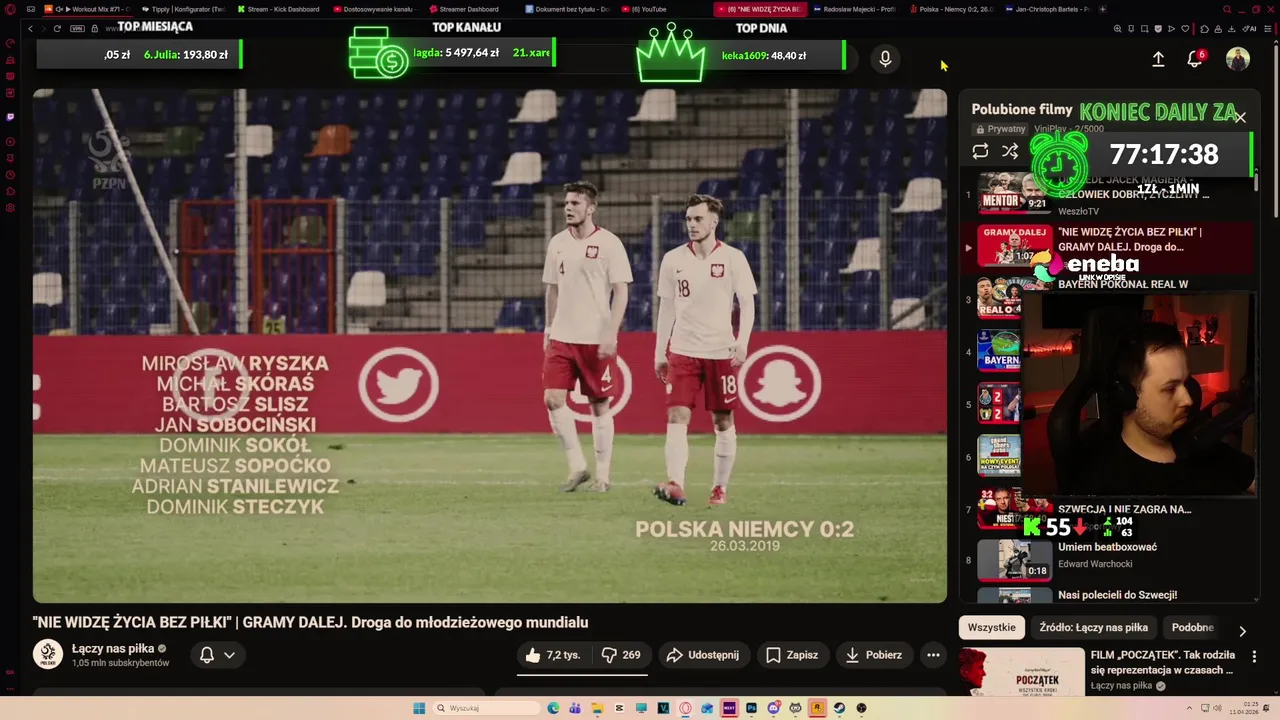The image size is (1280, 720).
Task: Toggle playlist loop repeat icon
Action: pyautogui.click(x=980, y=151)
